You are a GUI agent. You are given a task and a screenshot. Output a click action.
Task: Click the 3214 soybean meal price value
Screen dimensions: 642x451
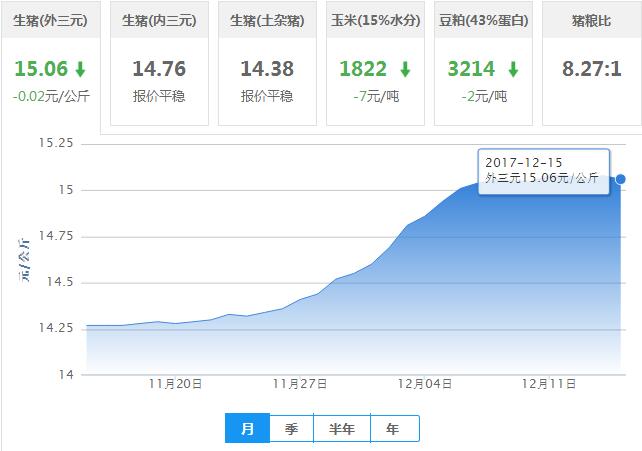[471, 69]
